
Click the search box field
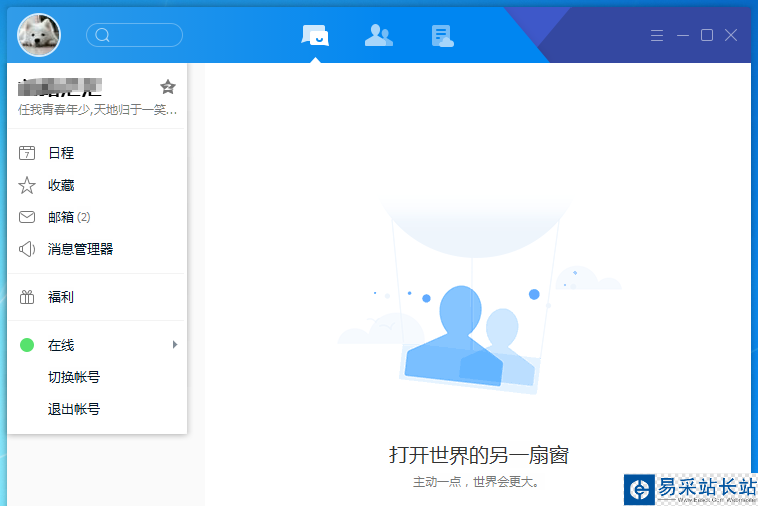(134, 35)
